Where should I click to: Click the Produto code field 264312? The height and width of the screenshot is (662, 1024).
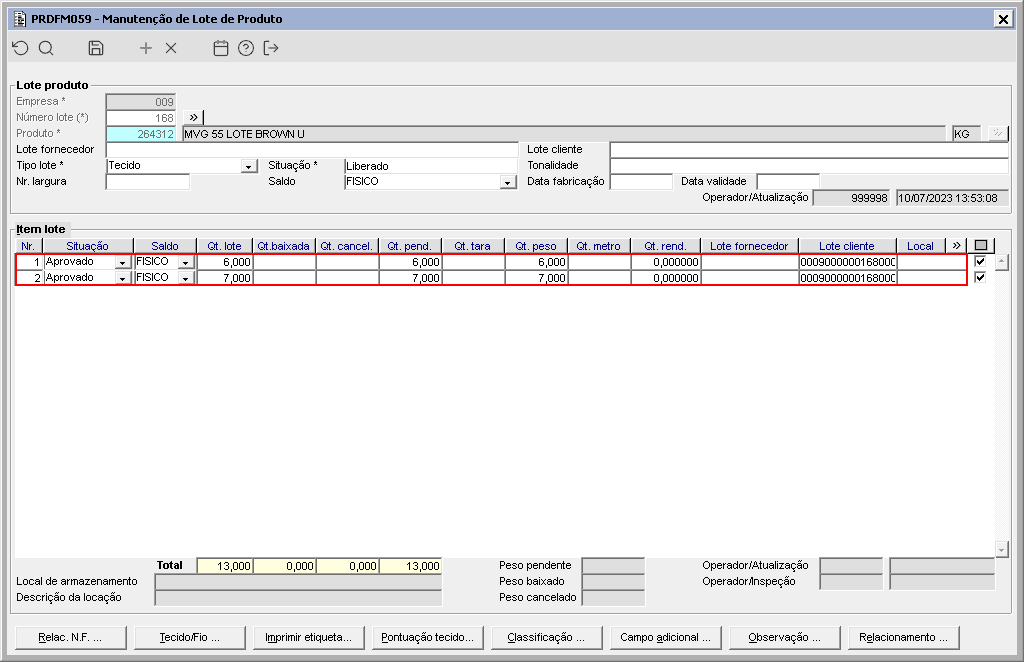(140, 134)
